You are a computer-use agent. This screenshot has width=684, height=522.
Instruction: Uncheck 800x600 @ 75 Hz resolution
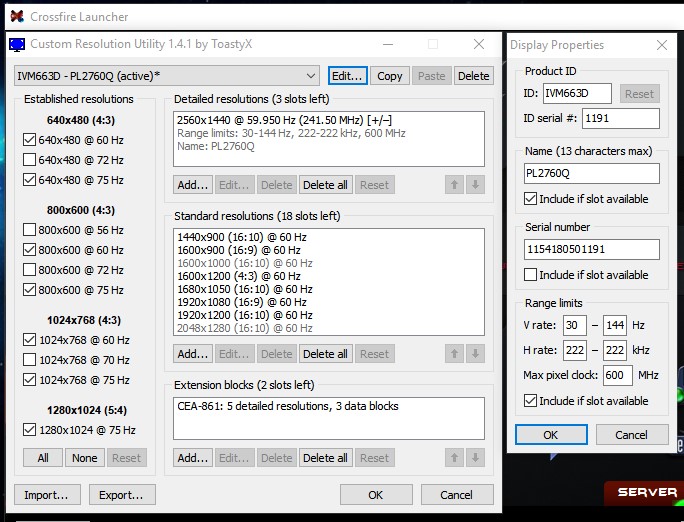[29, 290]
